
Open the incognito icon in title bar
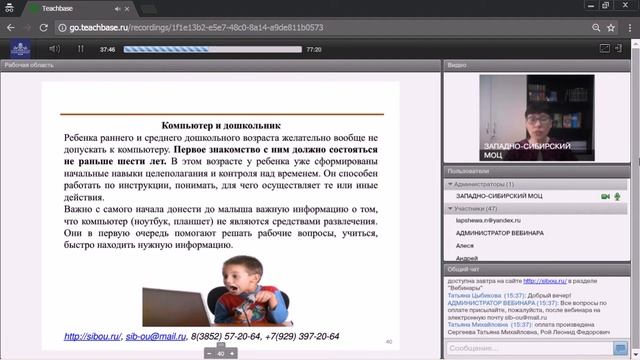(x=9, y=7)
